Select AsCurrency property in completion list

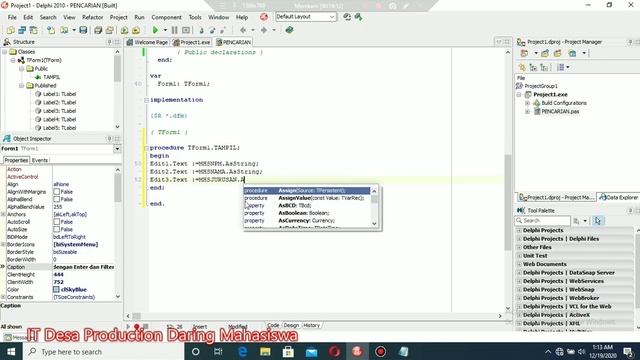click(307, 220)
